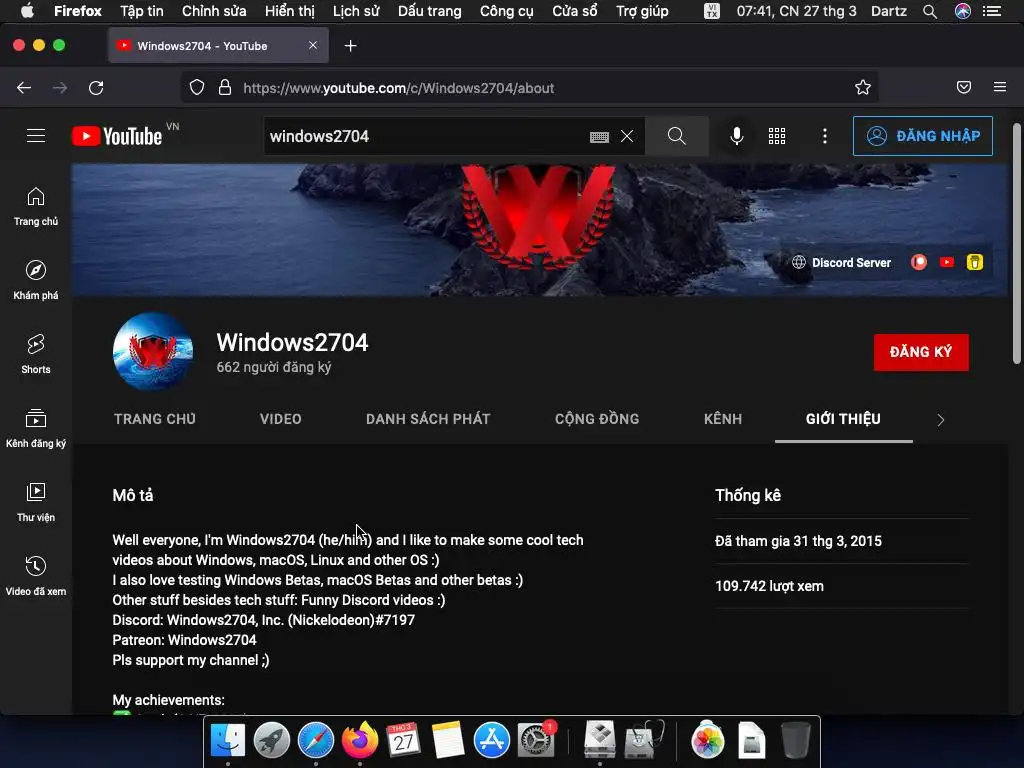
Task: Clear the search text with the X icon
Action: tap(627, 136)
